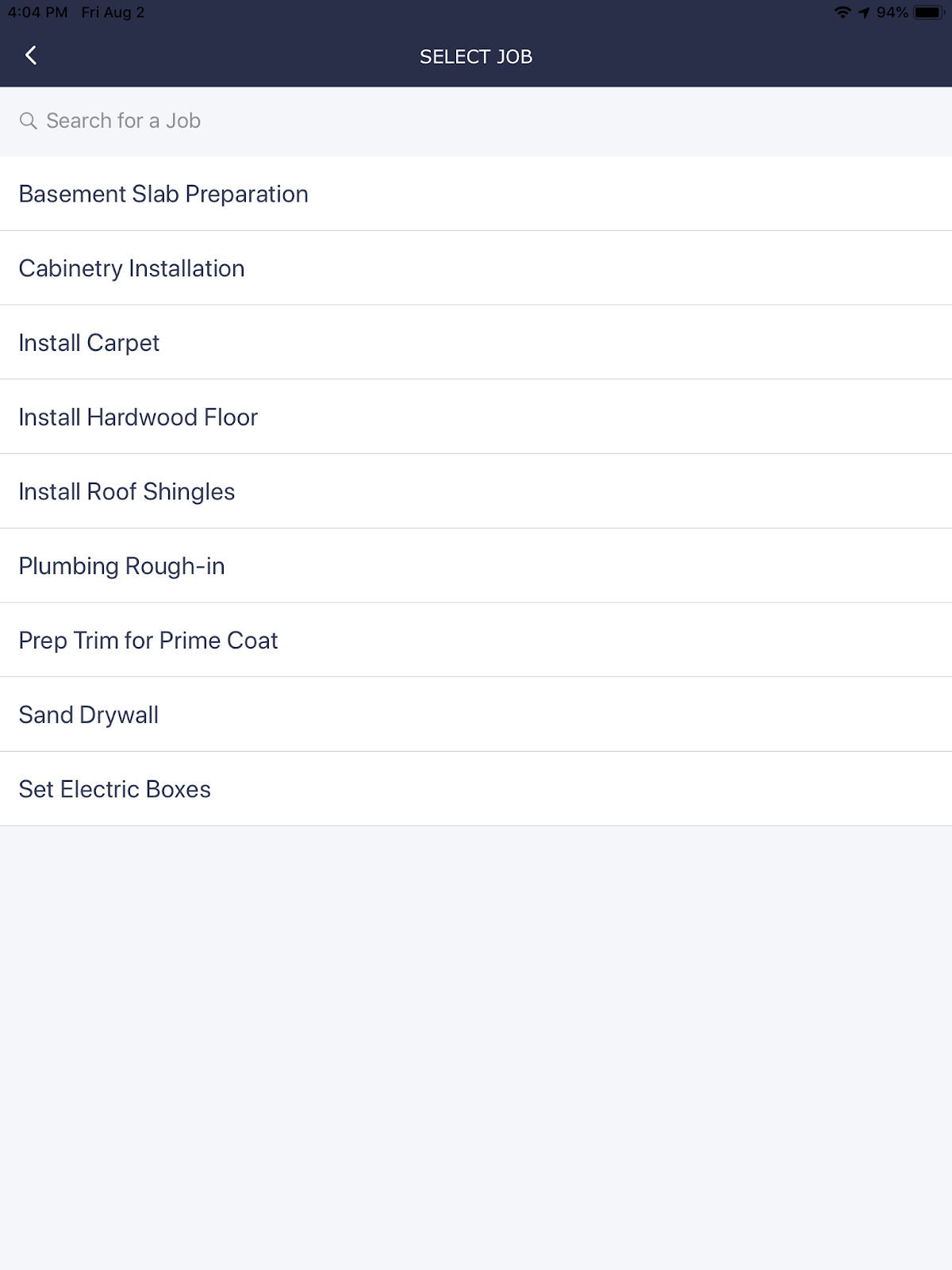Tap the back arrow icon
Image resolution: width=952 pixels, height=1270 pixels.
point(31,56)
